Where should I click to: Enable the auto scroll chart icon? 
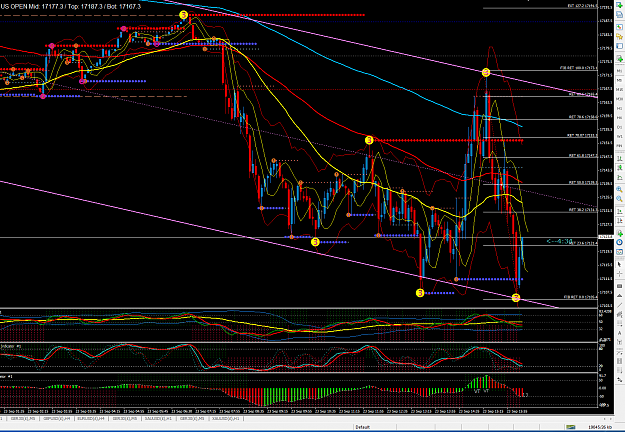620,212
